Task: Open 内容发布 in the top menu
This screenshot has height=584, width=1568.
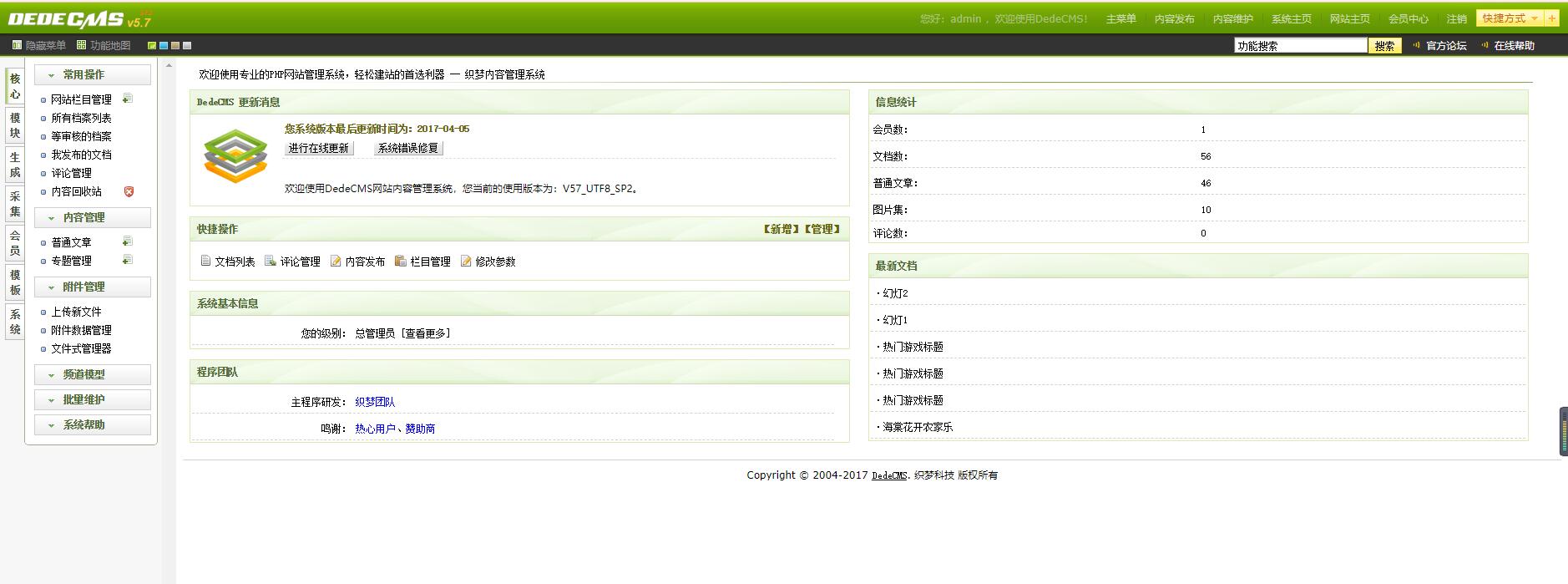Action: (1174, 19)
